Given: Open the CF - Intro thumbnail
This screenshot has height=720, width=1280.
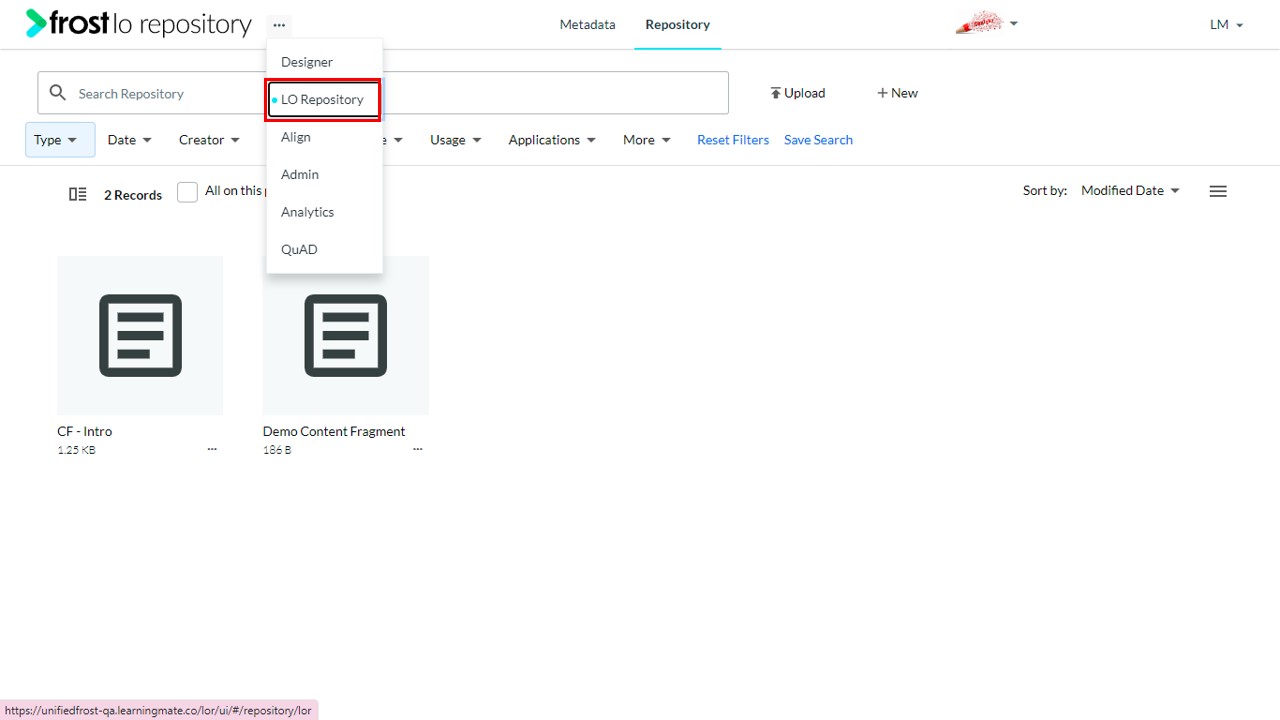Looking at the screenshot, I should coord(140,335).
